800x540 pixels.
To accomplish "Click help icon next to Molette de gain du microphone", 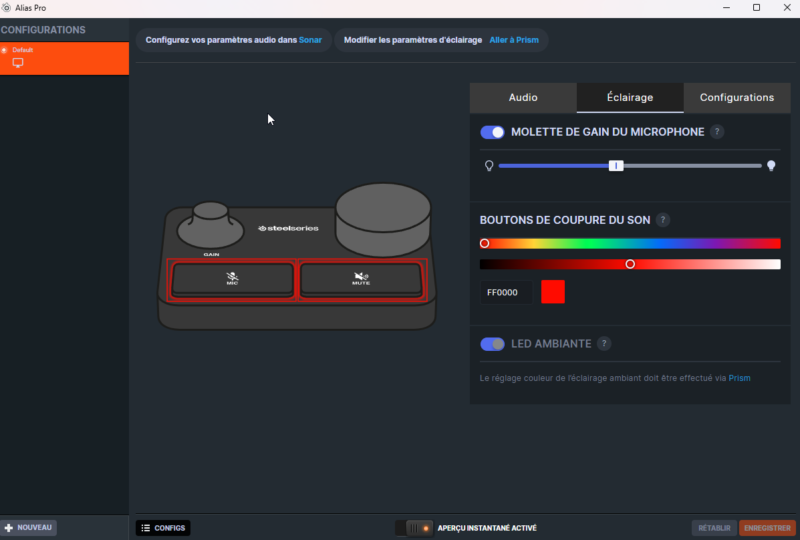I will (717, 132).
